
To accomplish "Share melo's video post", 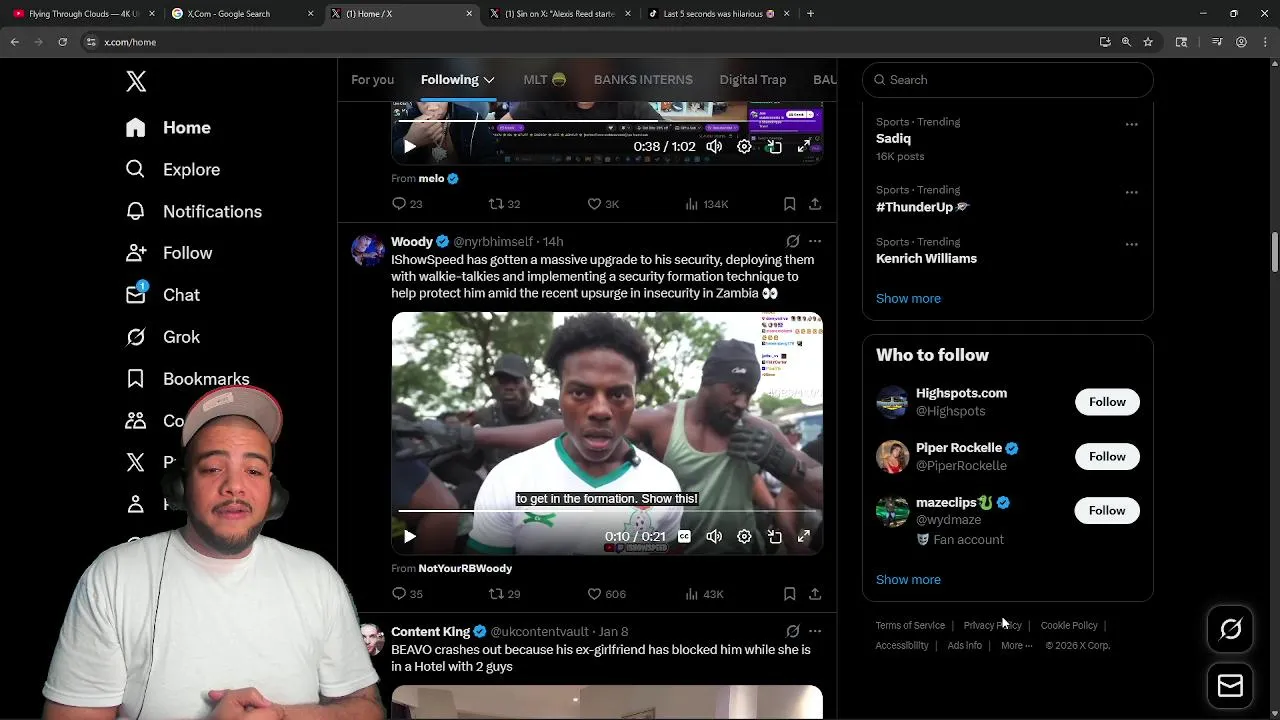I will tap(815, 204).
